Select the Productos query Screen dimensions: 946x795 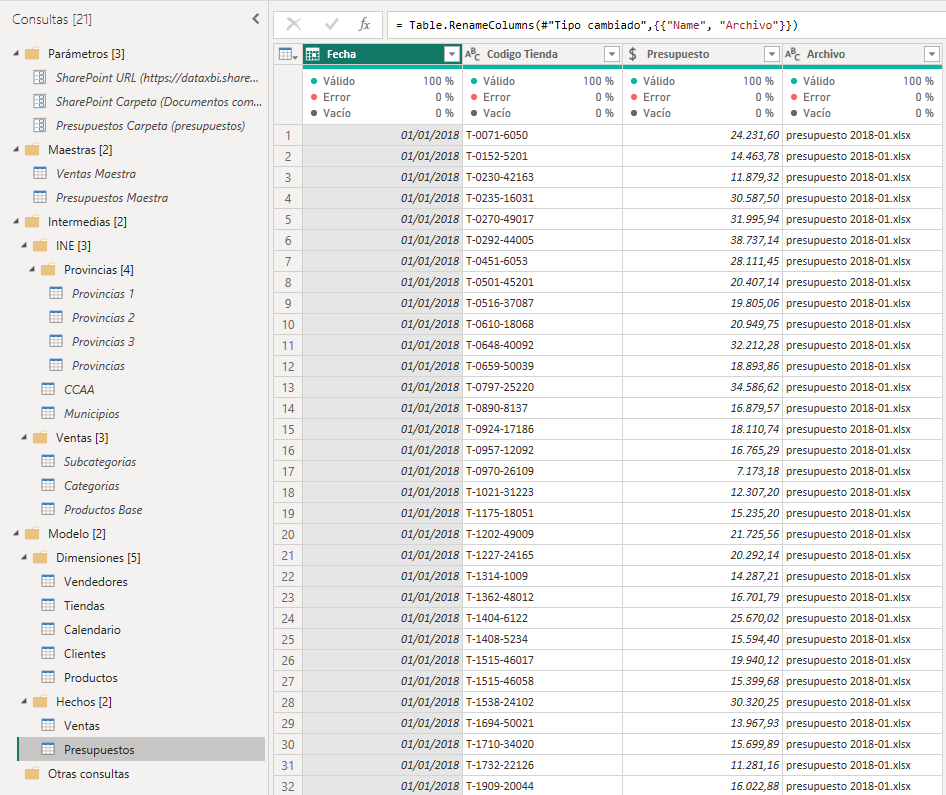(x=90, y=677)
